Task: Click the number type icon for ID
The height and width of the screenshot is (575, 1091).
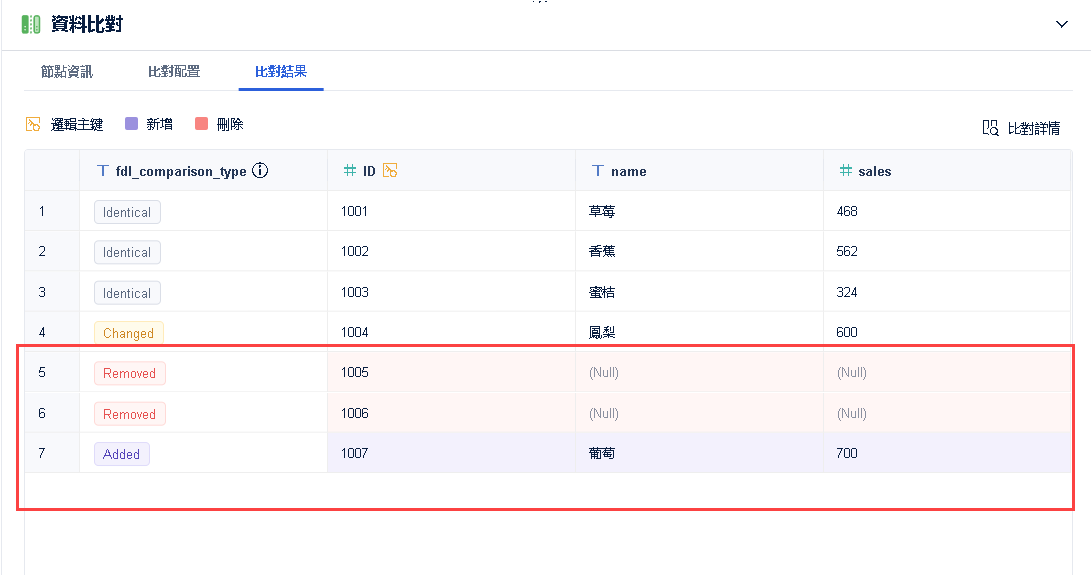Action: (349, 171)
